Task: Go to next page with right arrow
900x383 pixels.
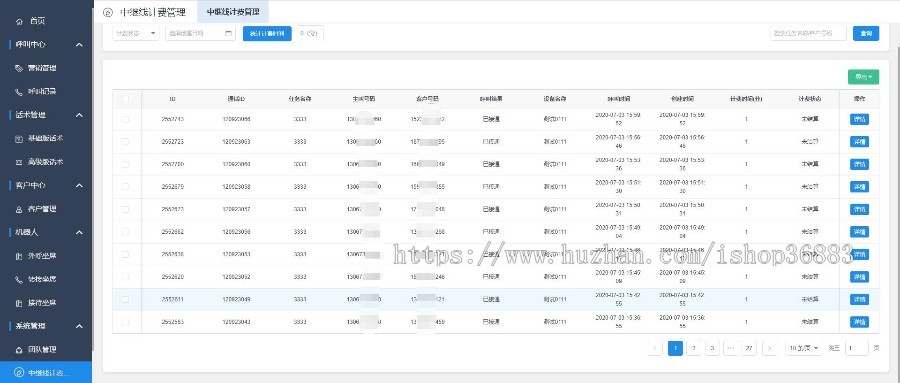Action: (x=770, y=348)
